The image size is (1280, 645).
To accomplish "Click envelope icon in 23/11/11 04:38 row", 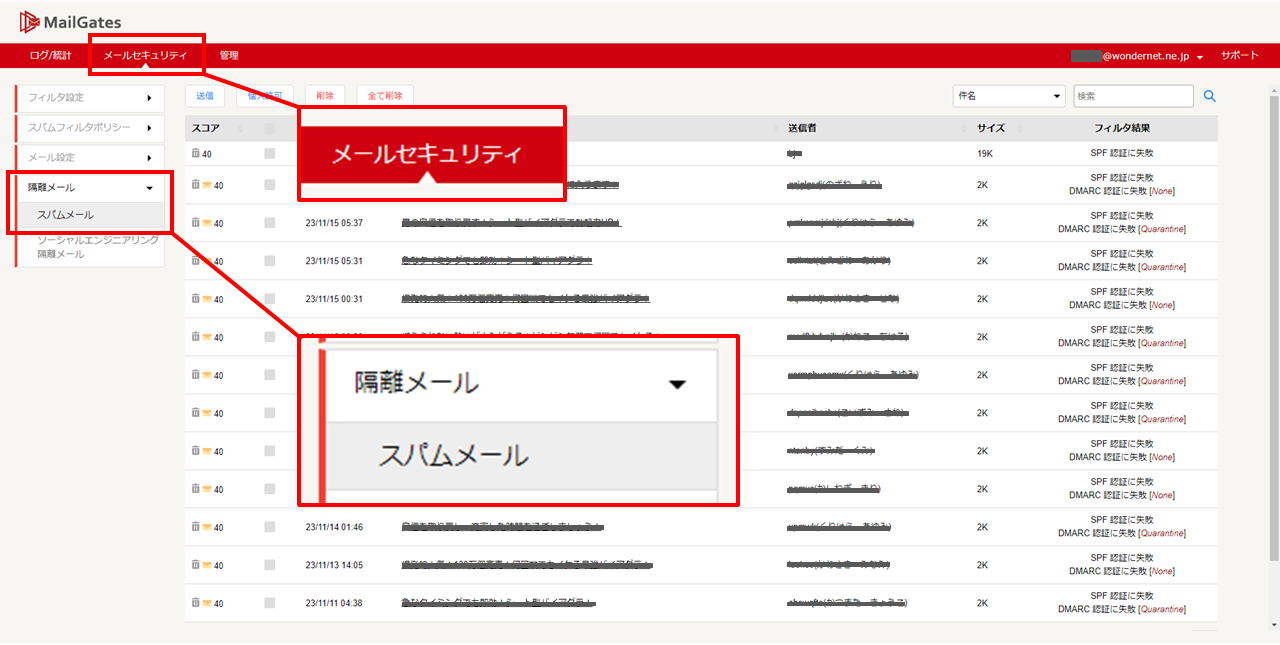I will coord(208,604).
